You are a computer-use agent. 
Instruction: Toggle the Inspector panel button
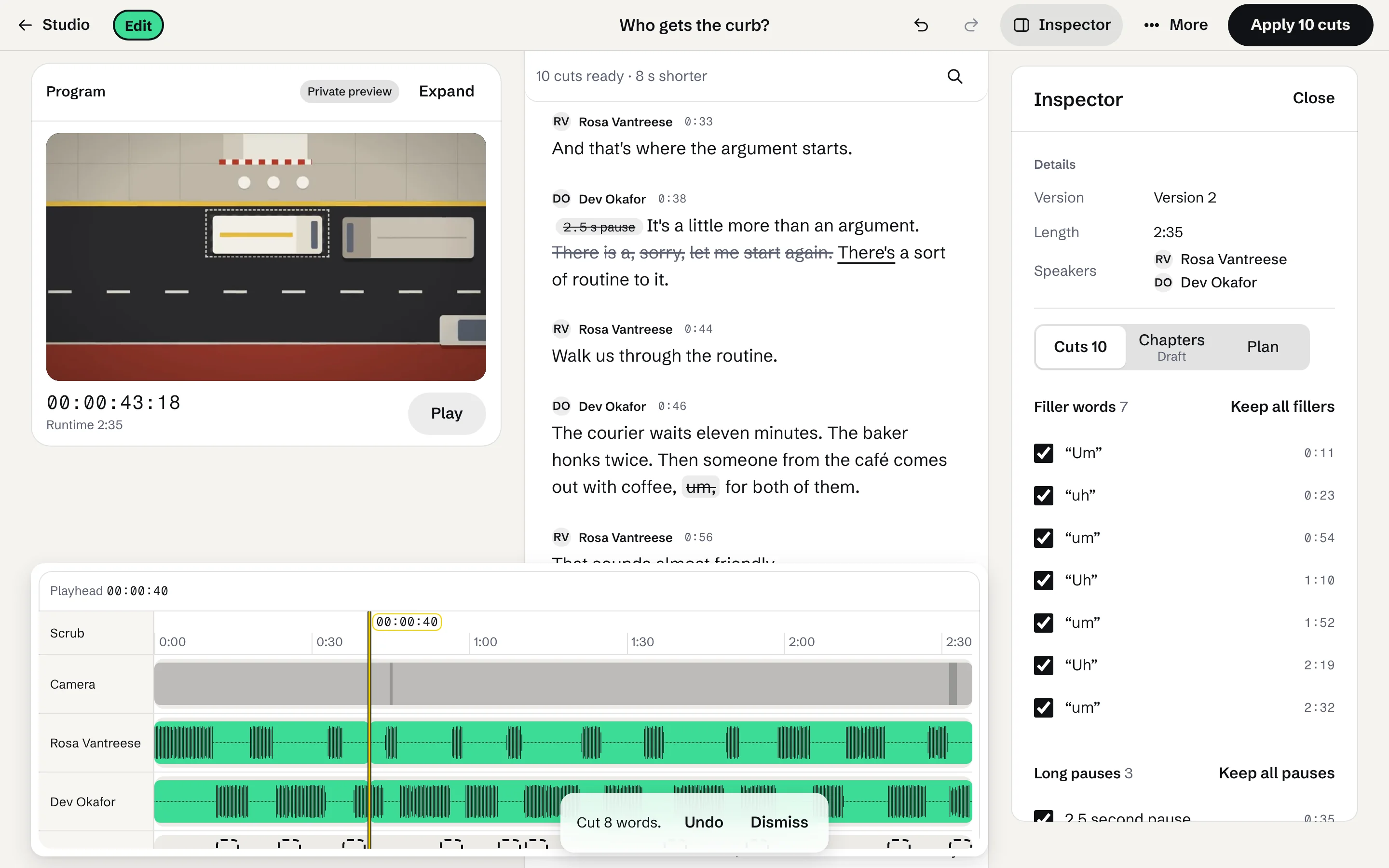tap(1061, 25)
